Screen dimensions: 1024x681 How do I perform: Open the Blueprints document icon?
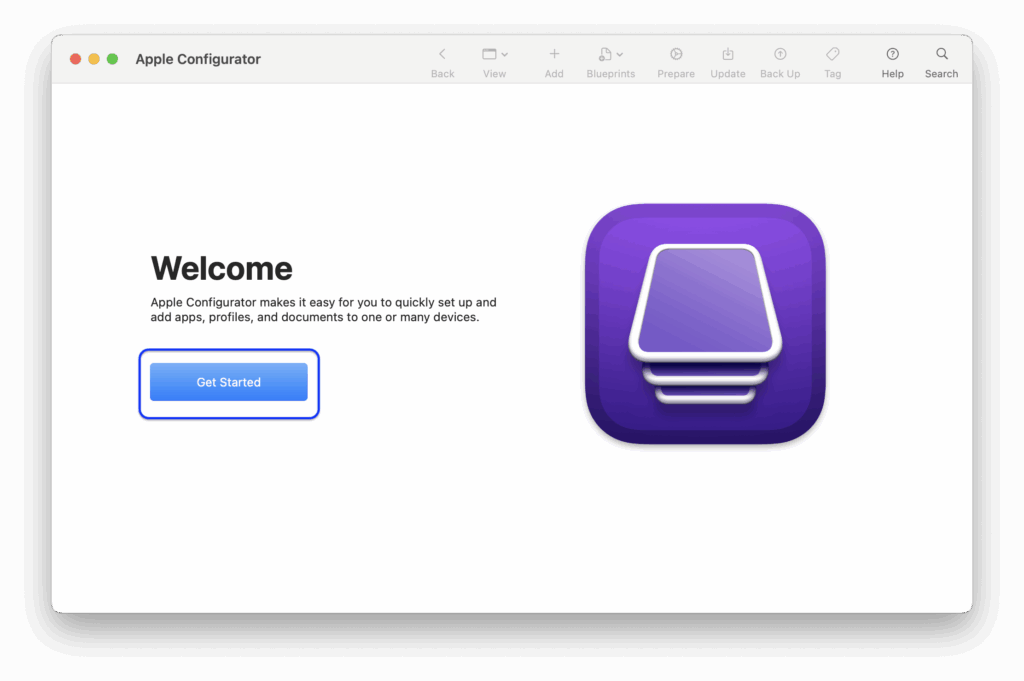(x=605, y=54)
